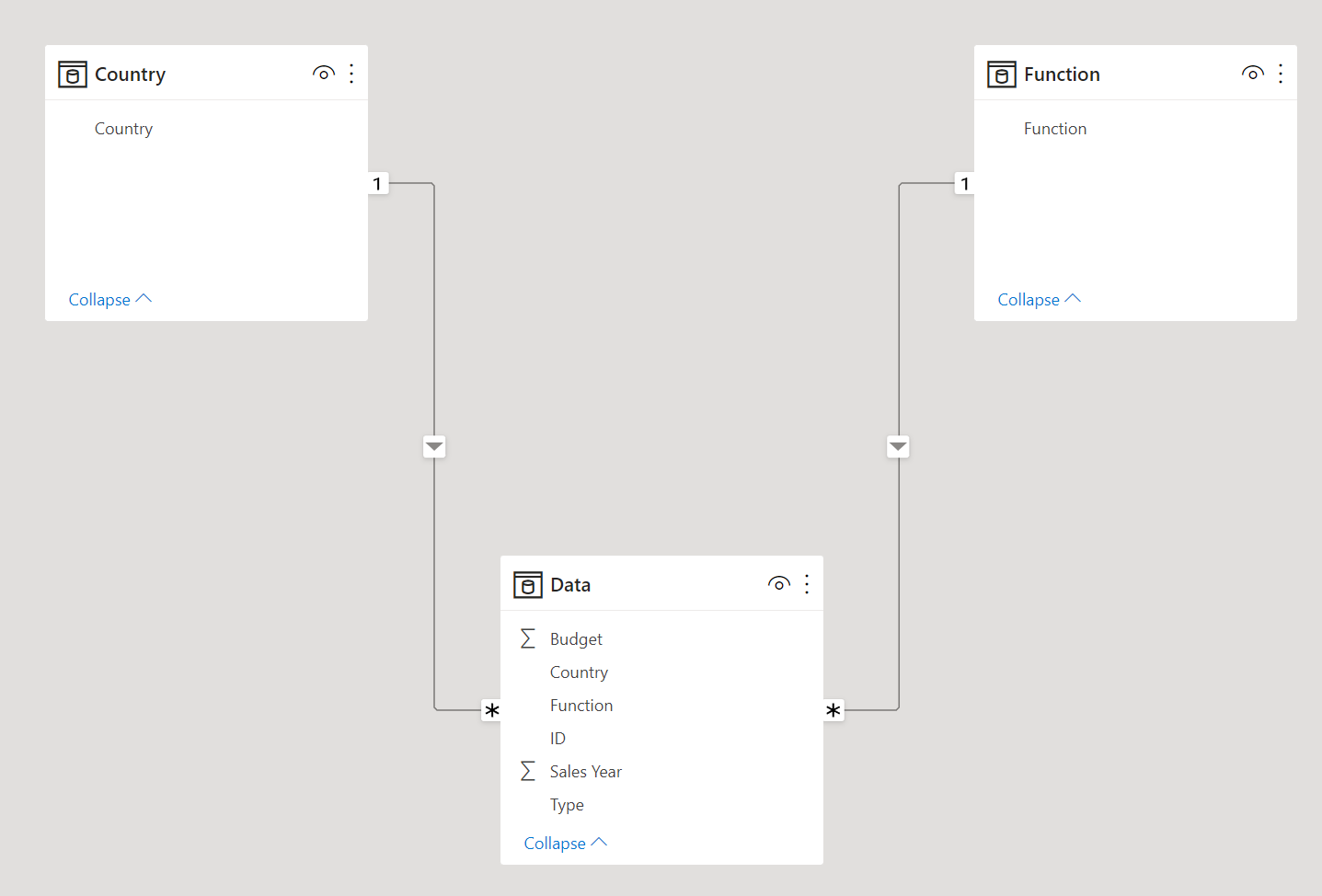Click the Data table title text
Image resolution: width=1322 pixels, height=896 pixels.
point(570,585)
